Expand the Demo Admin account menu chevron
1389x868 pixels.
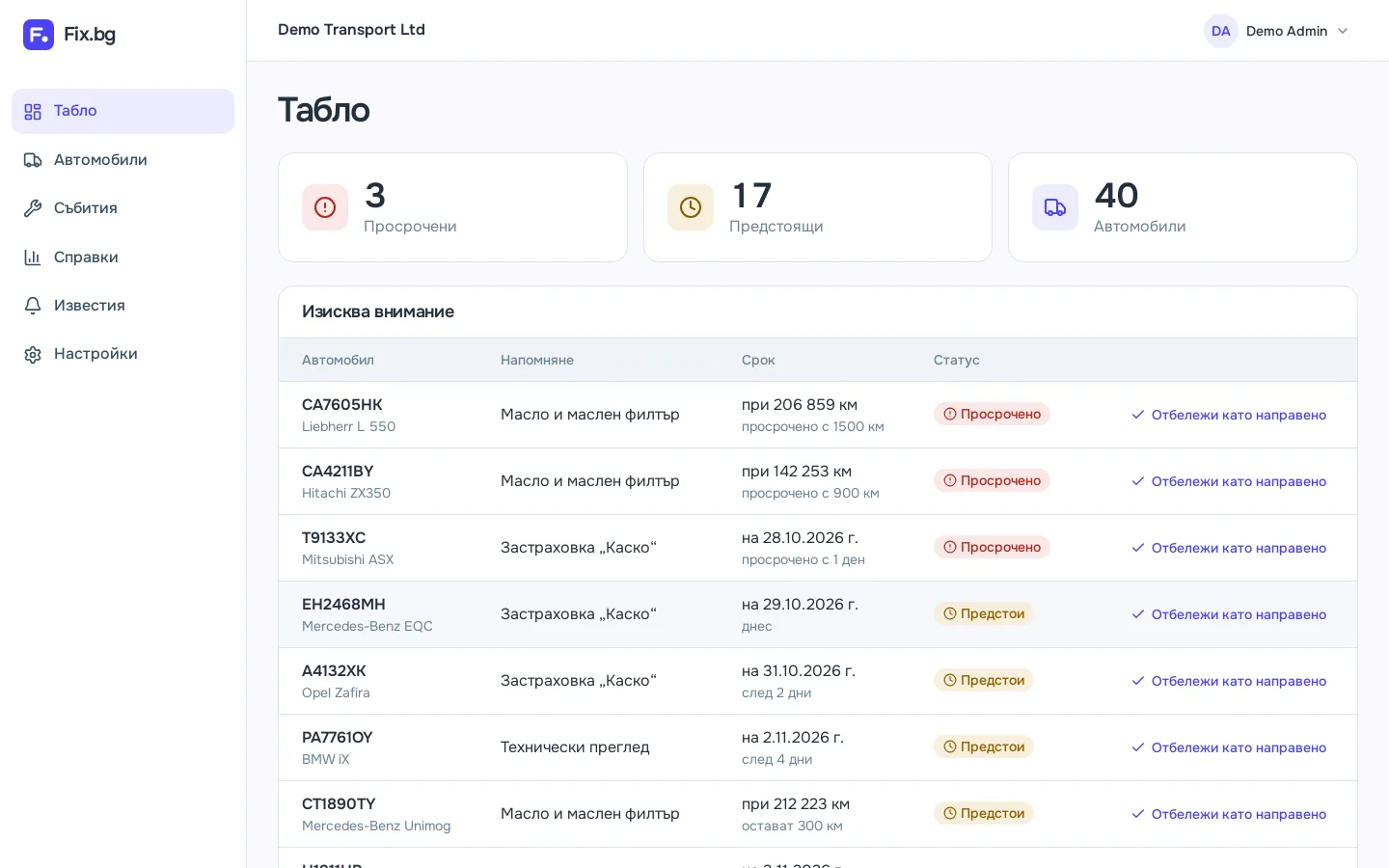click(1343, 31)
